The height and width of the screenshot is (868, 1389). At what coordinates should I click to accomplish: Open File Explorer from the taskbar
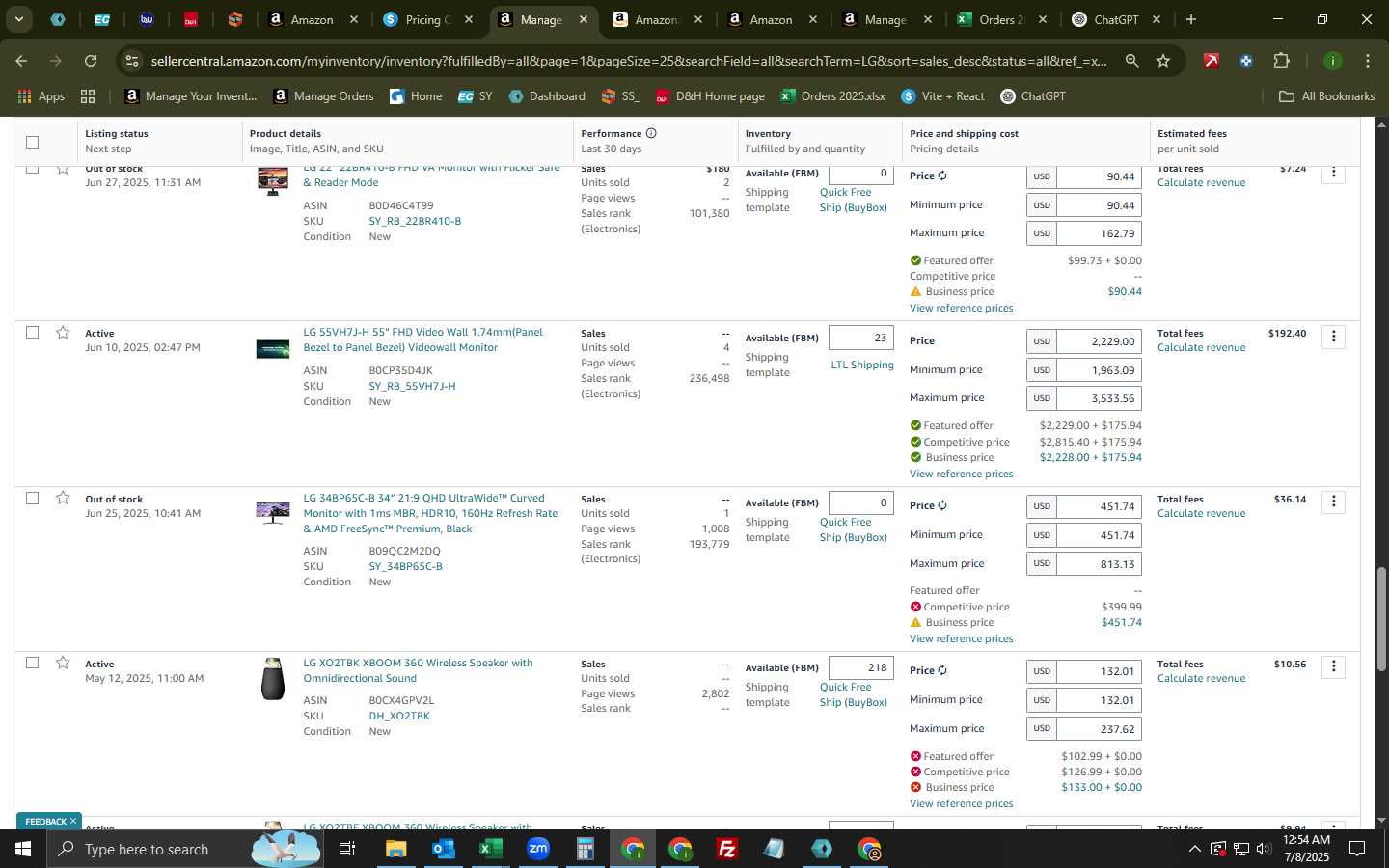pos(396,849)
